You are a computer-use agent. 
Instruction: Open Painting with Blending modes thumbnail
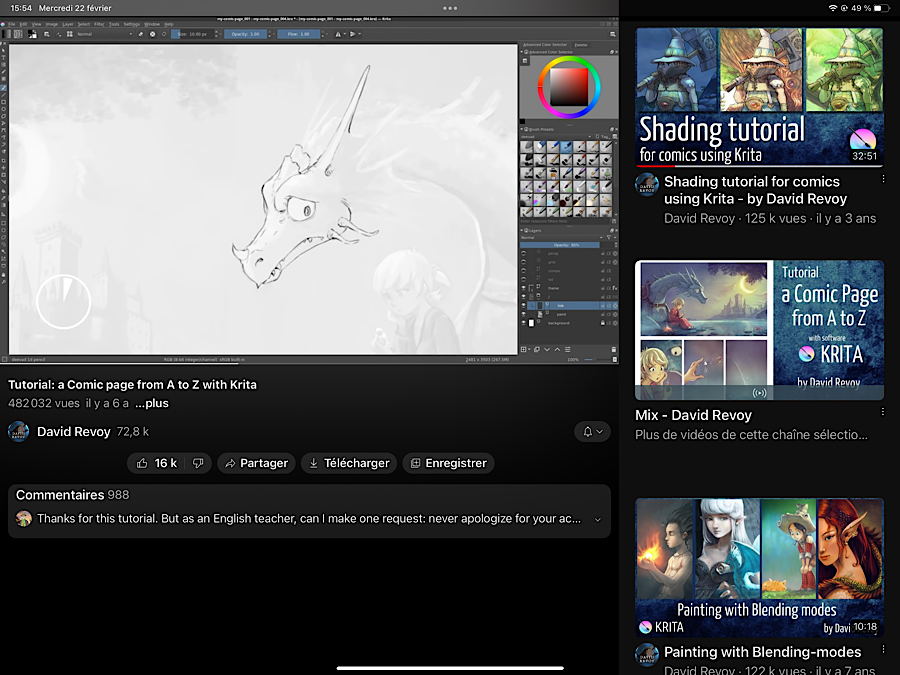tap(759, 568)
